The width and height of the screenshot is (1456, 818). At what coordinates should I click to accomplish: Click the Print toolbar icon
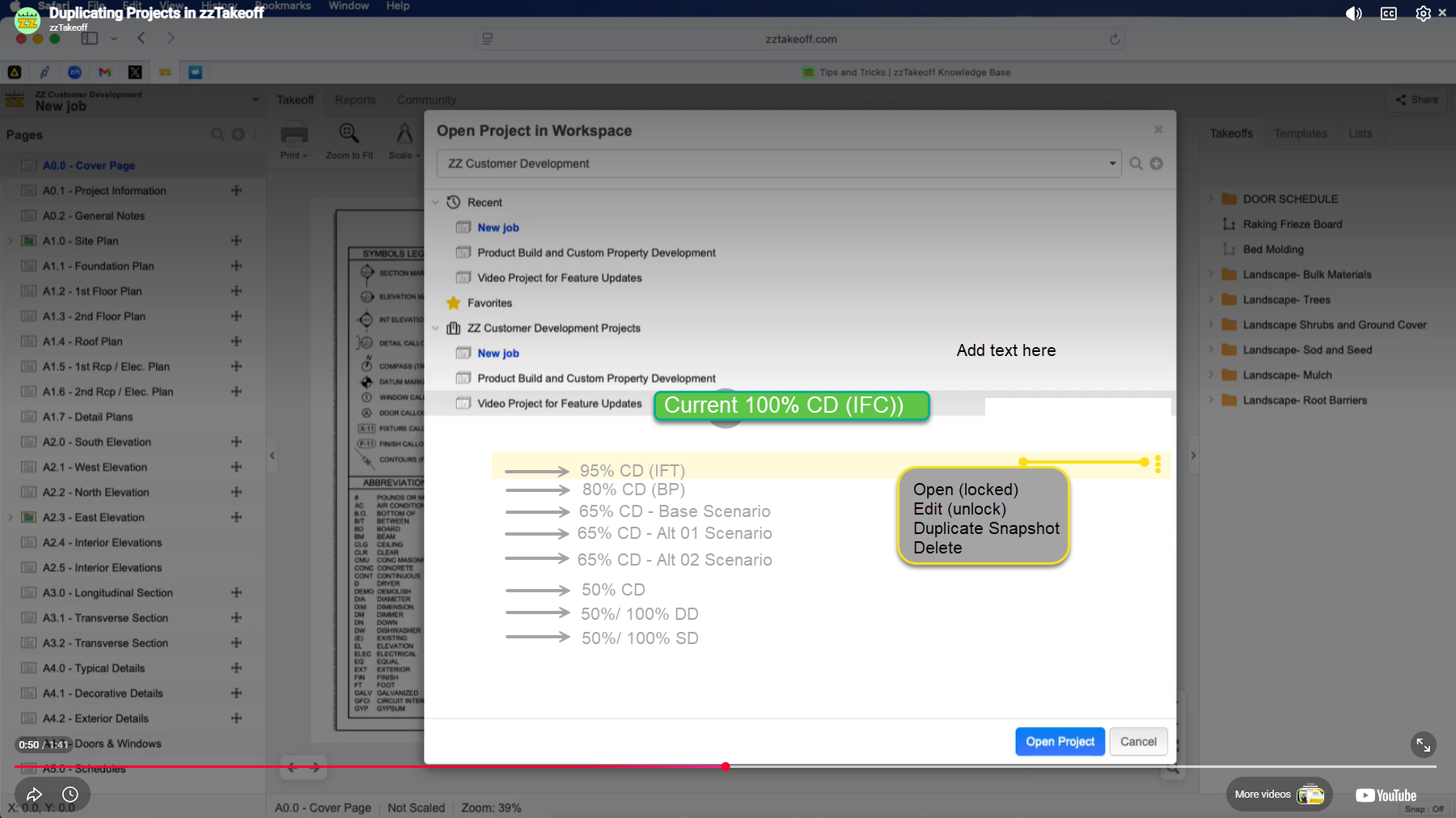294,134
